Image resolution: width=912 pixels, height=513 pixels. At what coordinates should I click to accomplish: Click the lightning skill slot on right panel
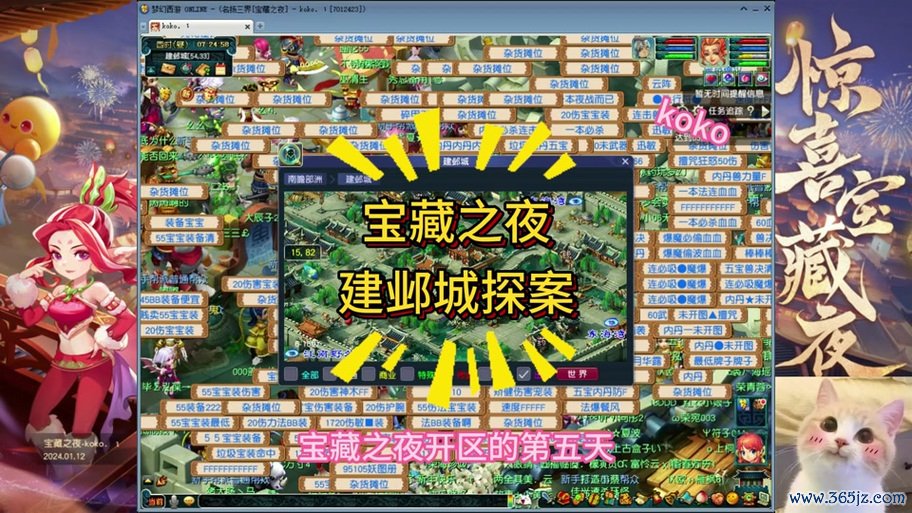743,404
